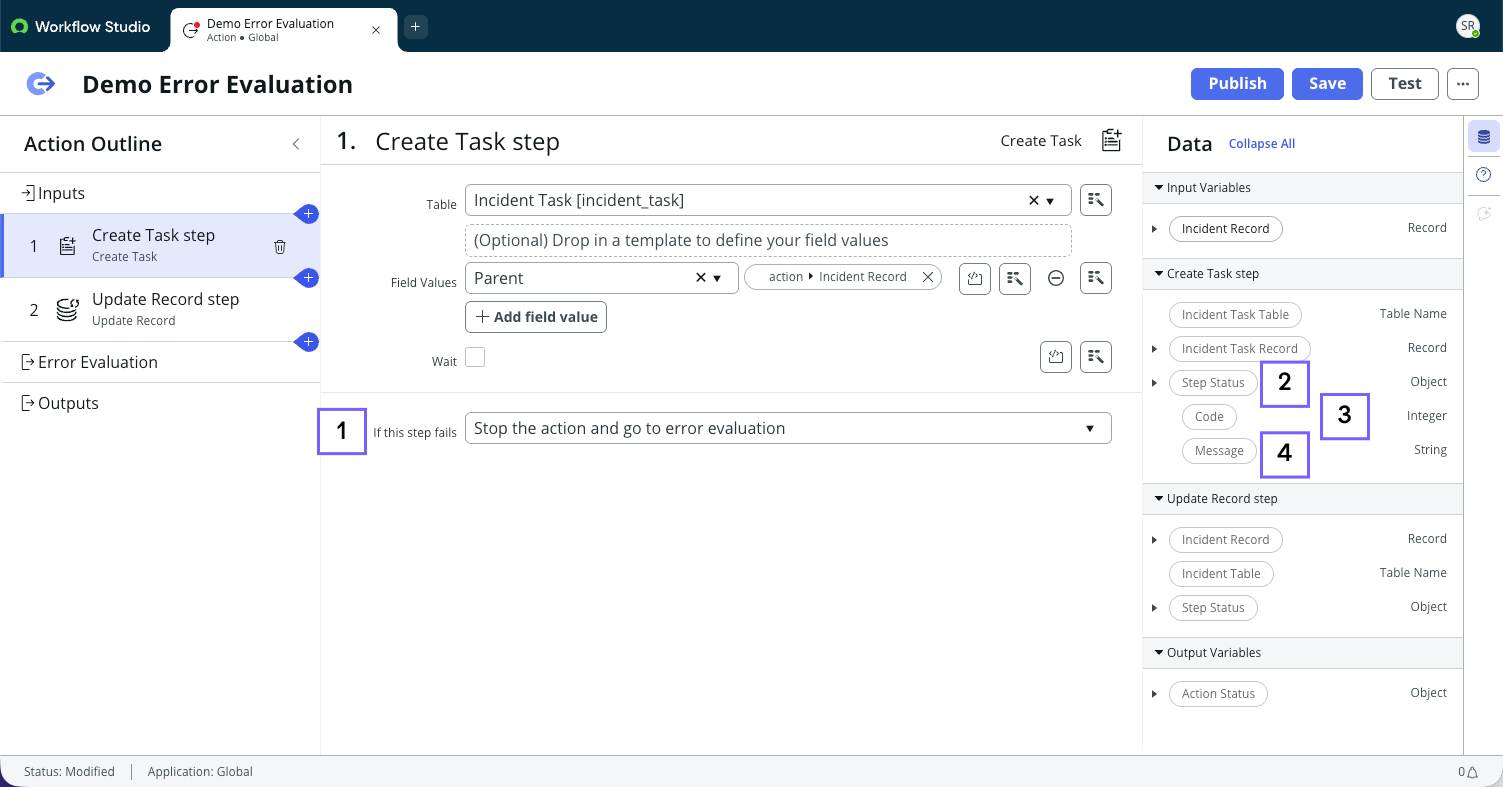Open the more options ellipsis menu

[x=1462, y=84]
